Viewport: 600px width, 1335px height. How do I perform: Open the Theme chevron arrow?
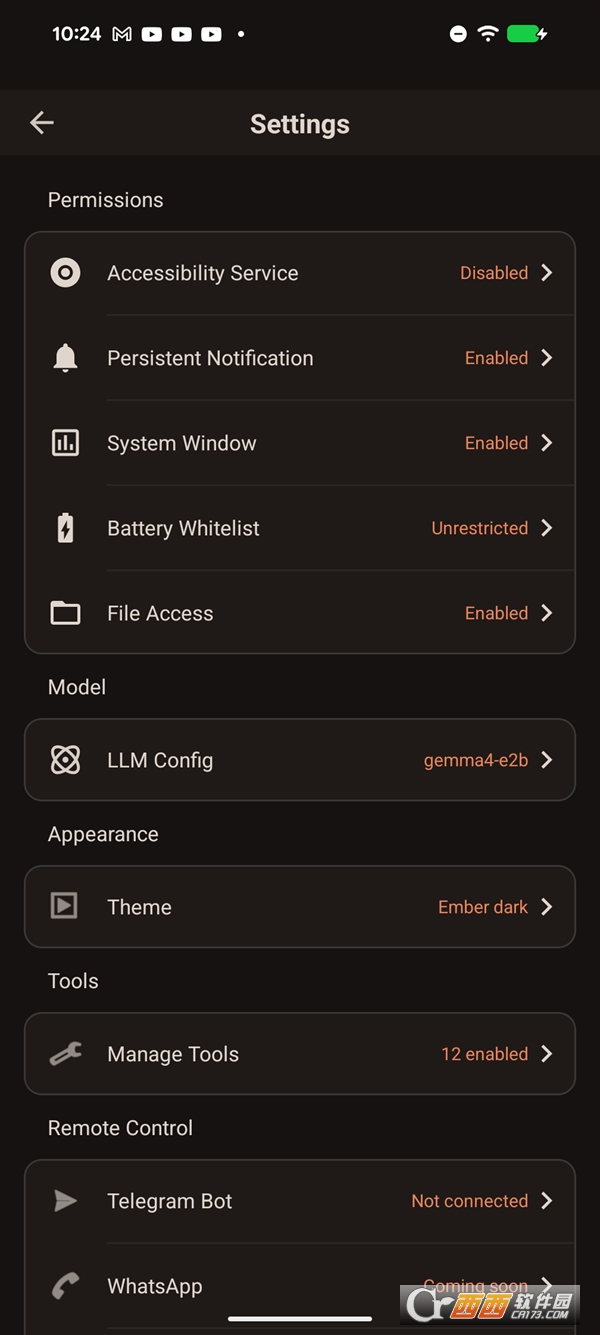coord(546,907)
